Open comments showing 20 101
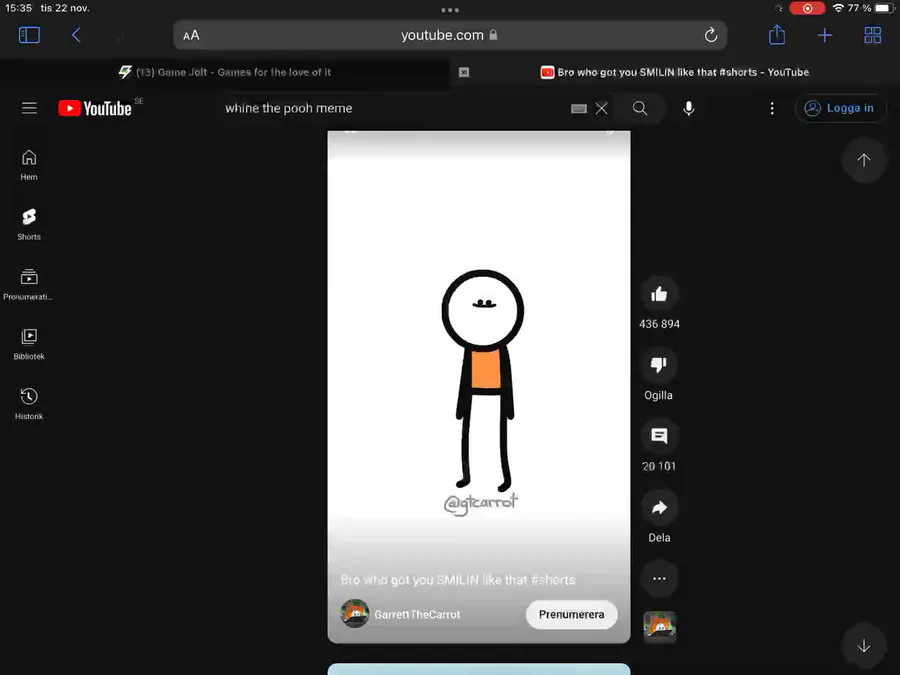Viewport: 900px width, 675px height. pos(659,436)
